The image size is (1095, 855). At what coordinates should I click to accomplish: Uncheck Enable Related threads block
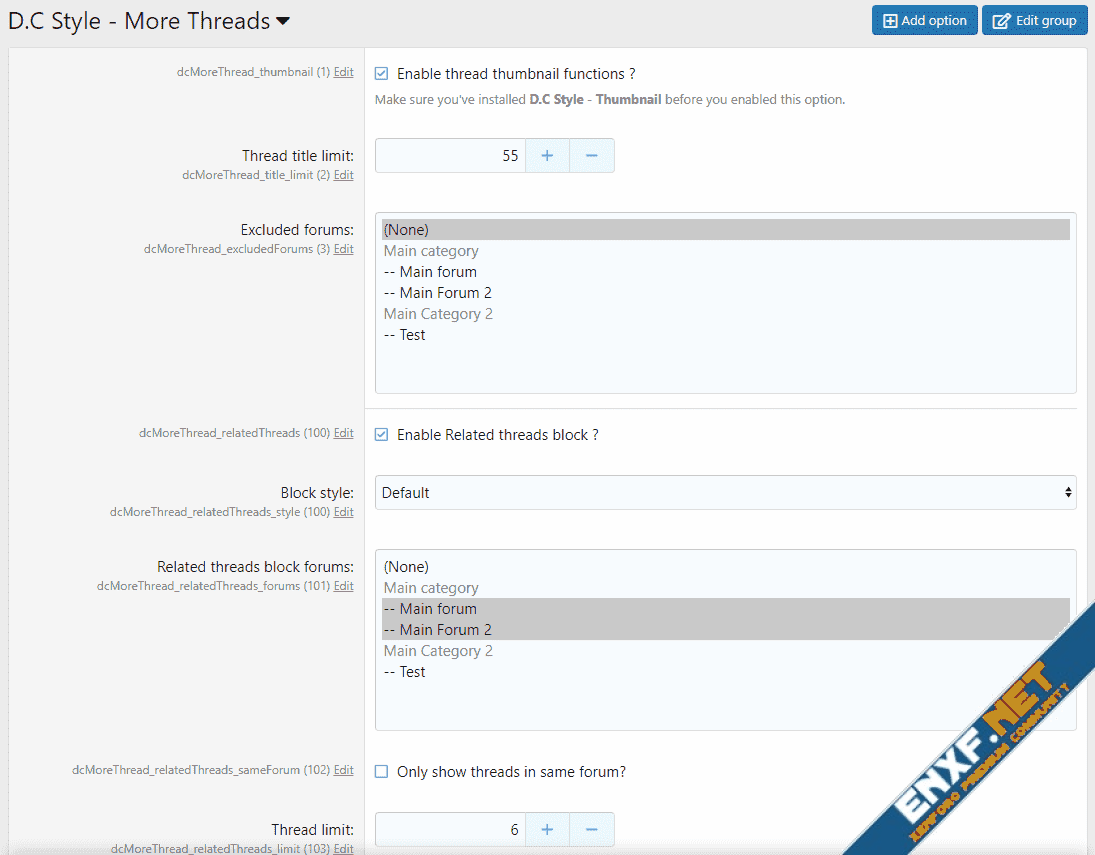tap(381, 435)
